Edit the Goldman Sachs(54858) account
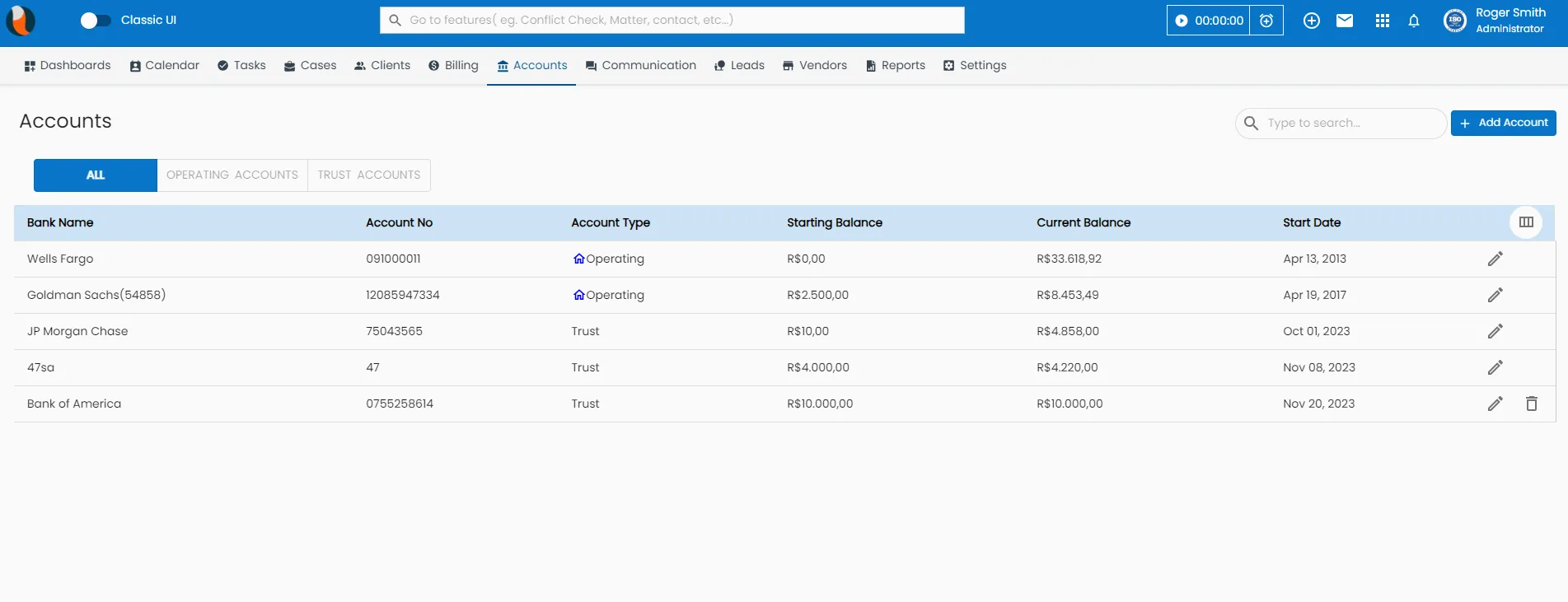Screen dimensions: 1568x602 (x=1495, y=295)
